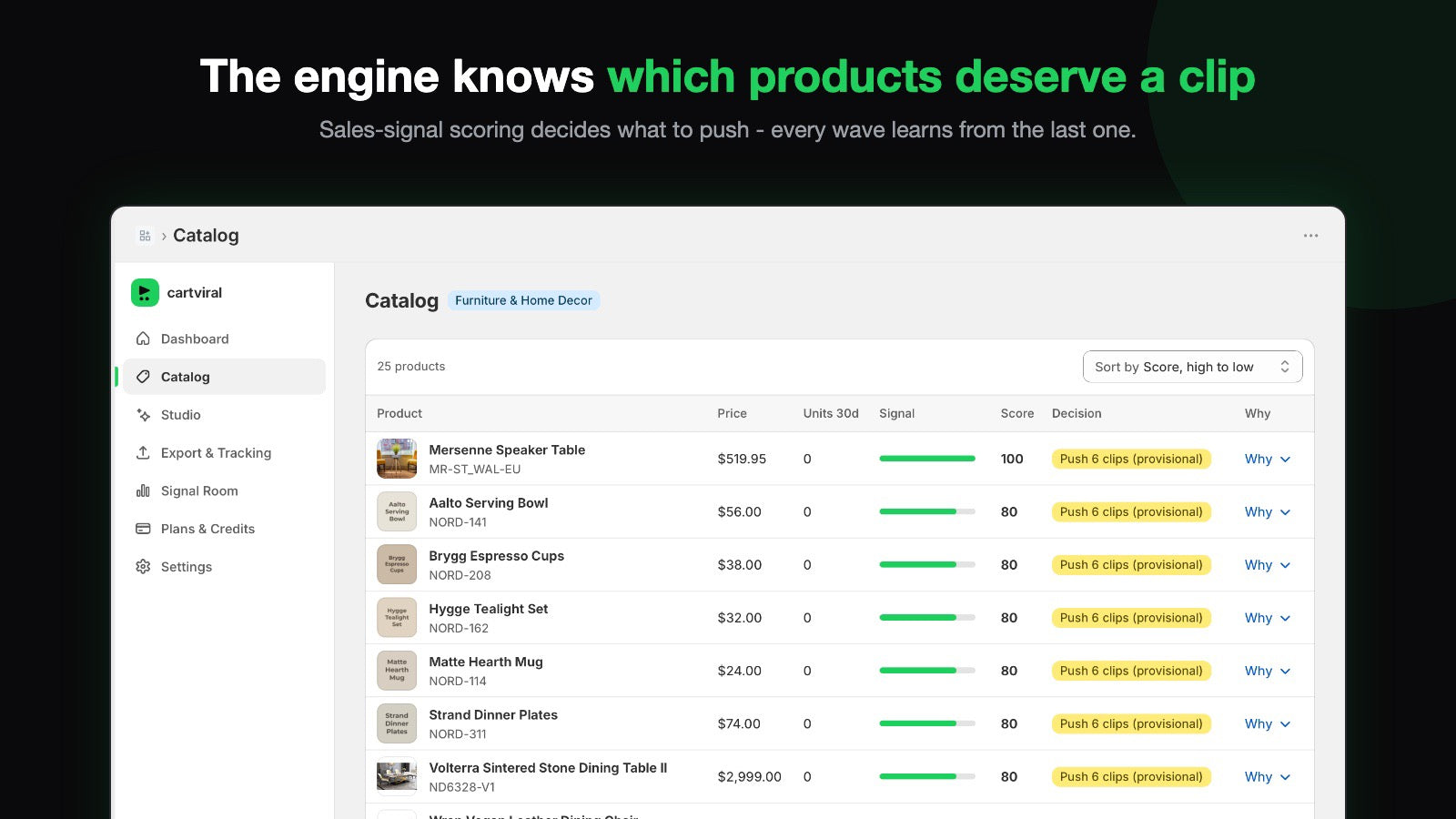This screenshot has width=1456, height=819.
Task: Expand Why for Brygg Espresso Cups
Action: [x=1268, y=565]
